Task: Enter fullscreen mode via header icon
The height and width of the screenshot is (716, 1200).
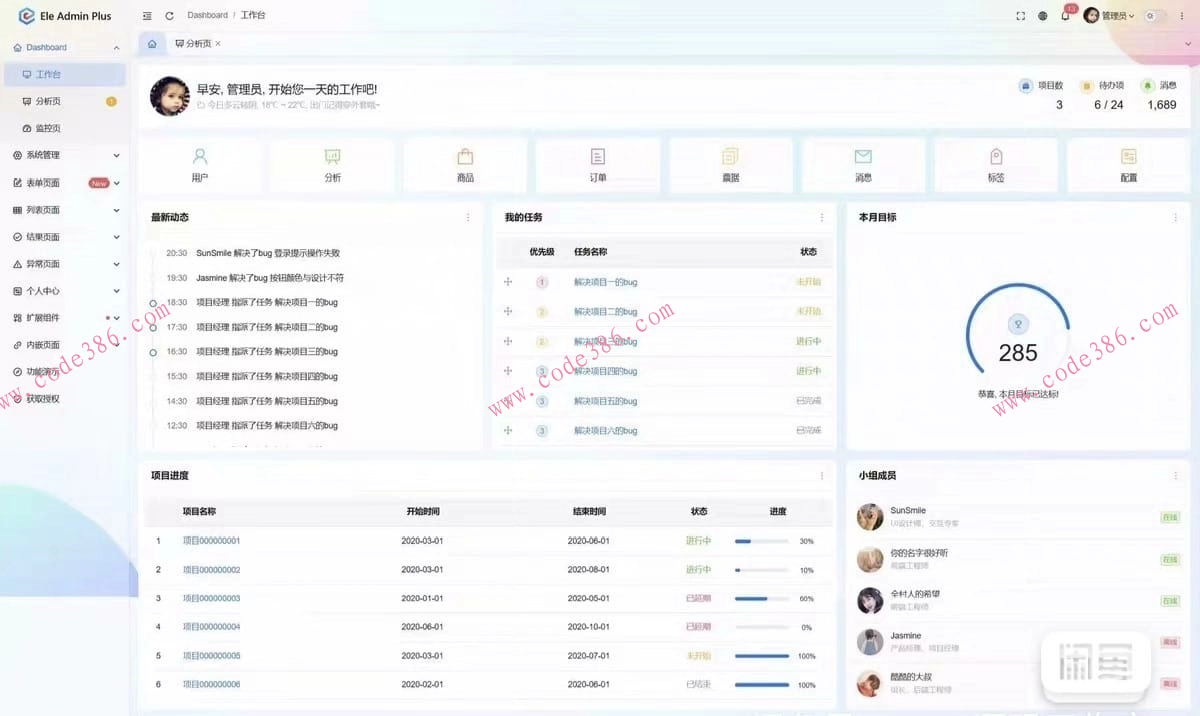Action: 1020,16
